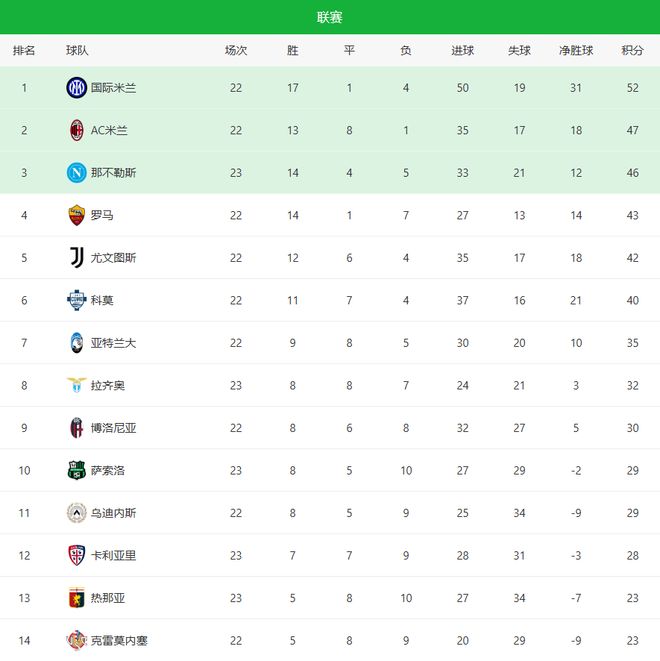Viewport: 660px width, 661px height.
Task: Click the Udinese (乌迪内斯) club crest
Action: (77, 513)
